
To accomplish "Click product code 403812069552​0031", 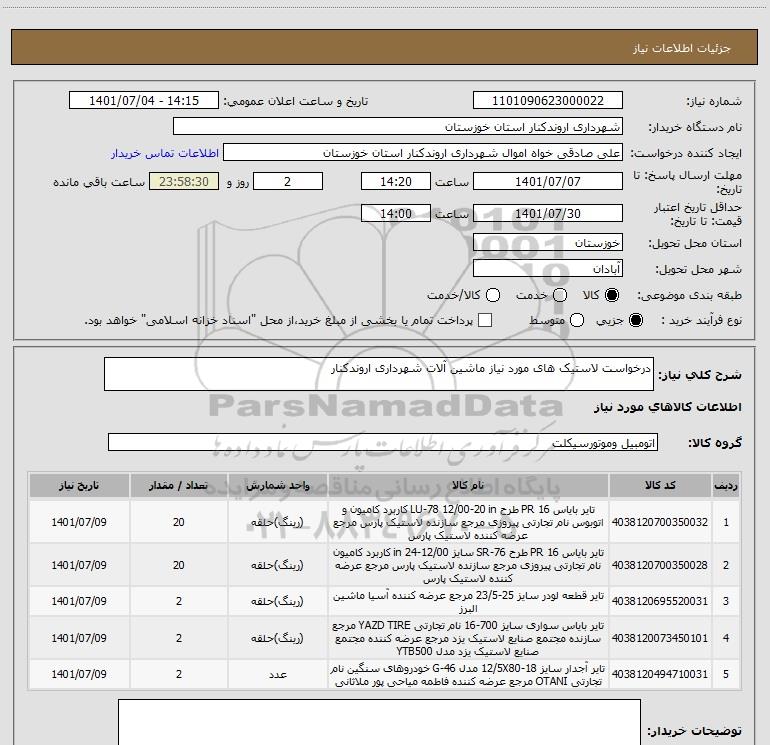I will click(x=660, y=601).
